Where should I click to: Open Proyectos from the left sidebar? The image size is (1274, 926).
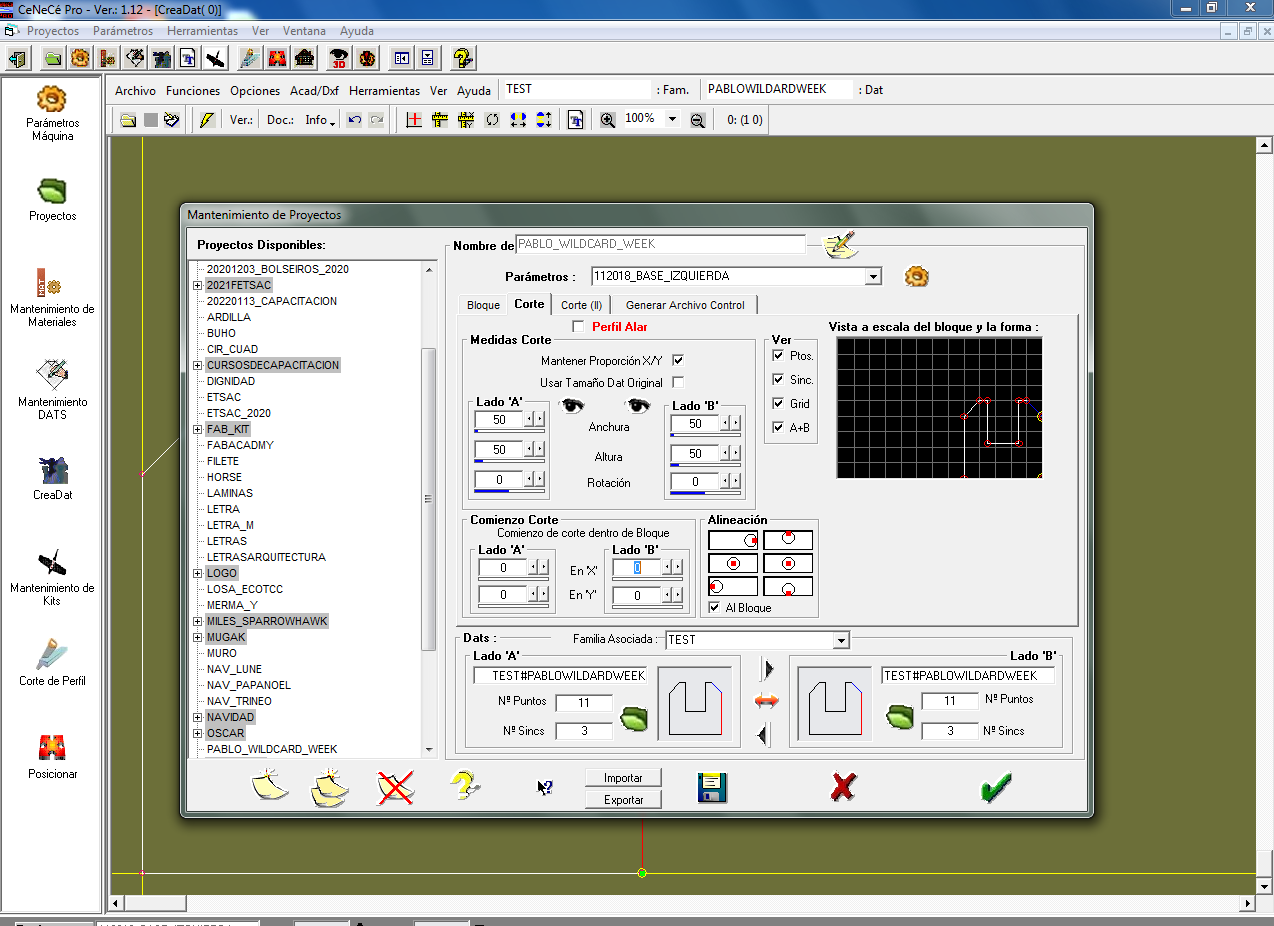(52, 198)
